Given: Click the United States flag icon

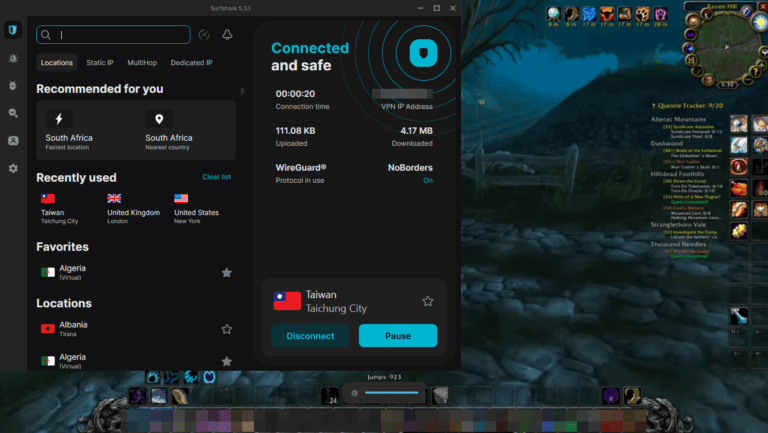Looking at the screenshot, I should [x=181, y=198].
